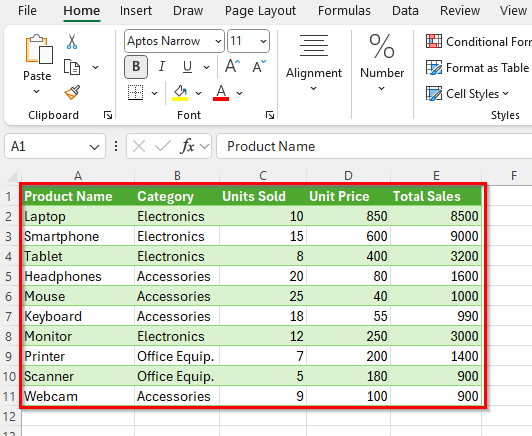Decrease font size with small A icon

(259, 66)
